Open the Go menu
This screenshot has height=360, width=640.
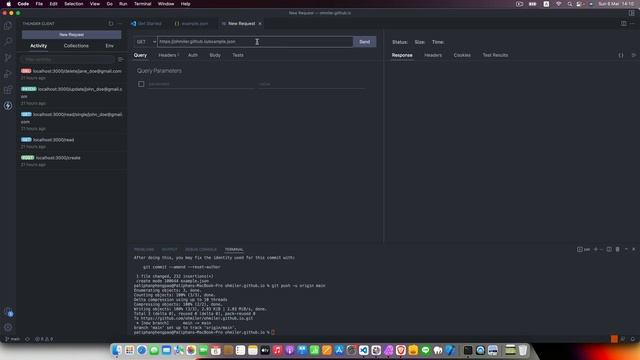(109, 4)
